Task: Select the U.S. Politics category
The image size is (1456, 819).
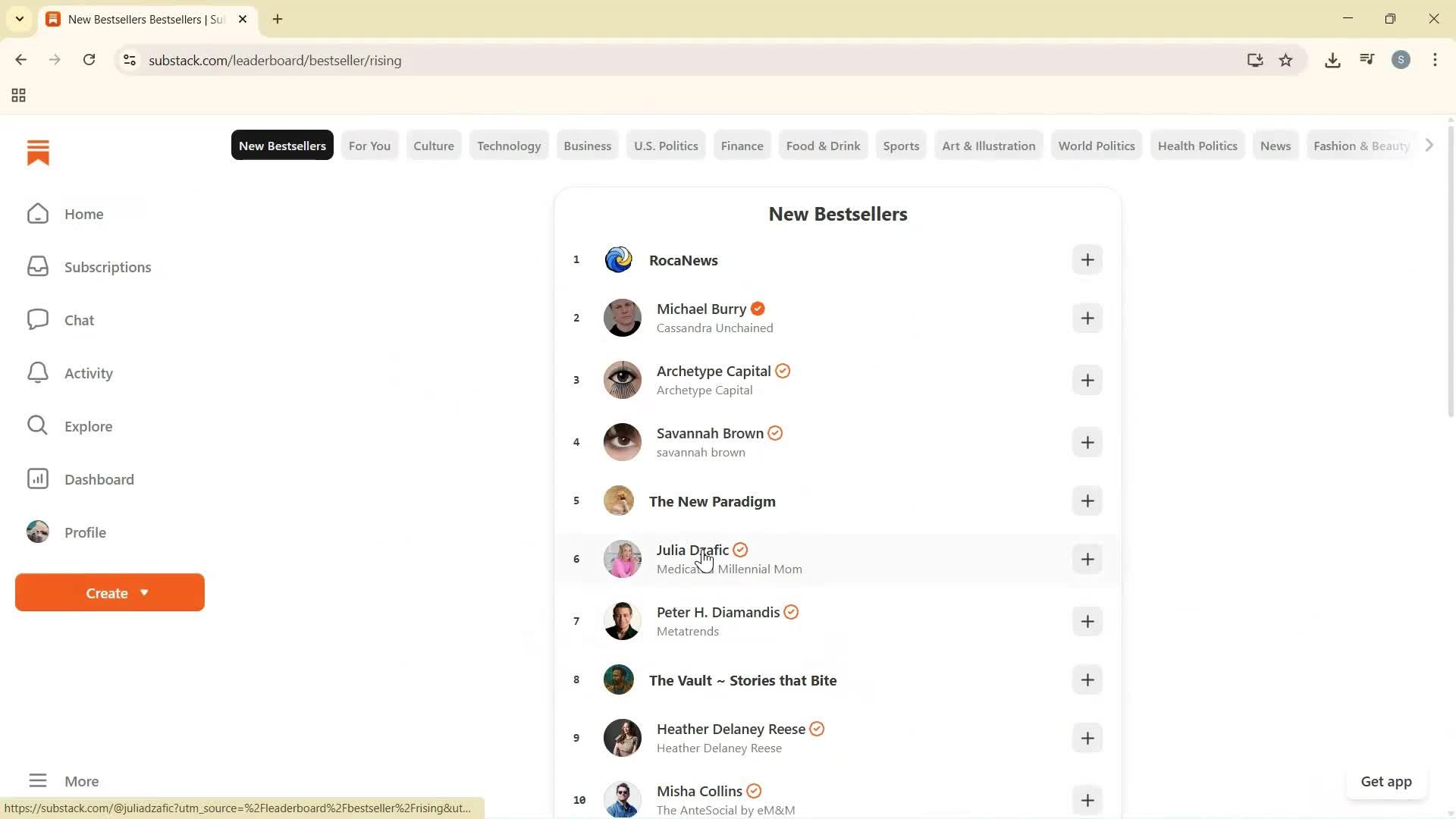Action: pos(666,145)
